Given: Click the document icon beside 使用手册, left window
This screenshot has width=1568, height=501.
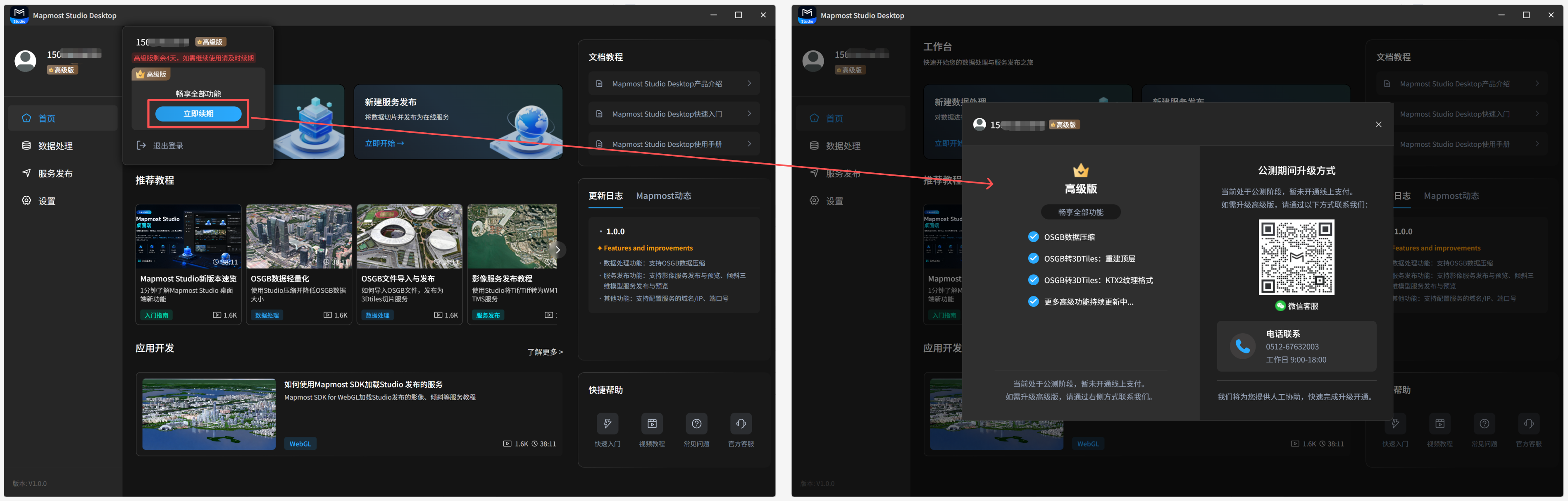Looking at the screenshot, I should [x=599, y=144].
